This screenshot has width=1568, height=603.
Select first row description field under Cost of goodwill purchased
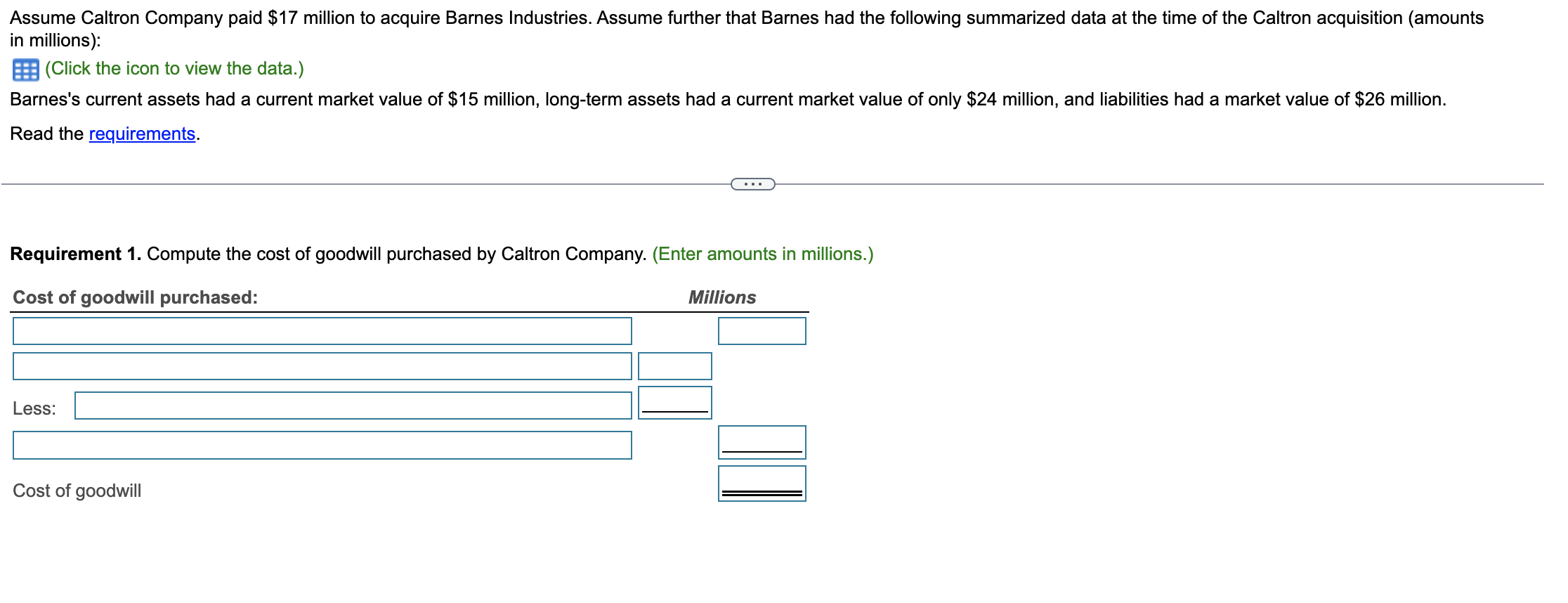click(322, 331)
